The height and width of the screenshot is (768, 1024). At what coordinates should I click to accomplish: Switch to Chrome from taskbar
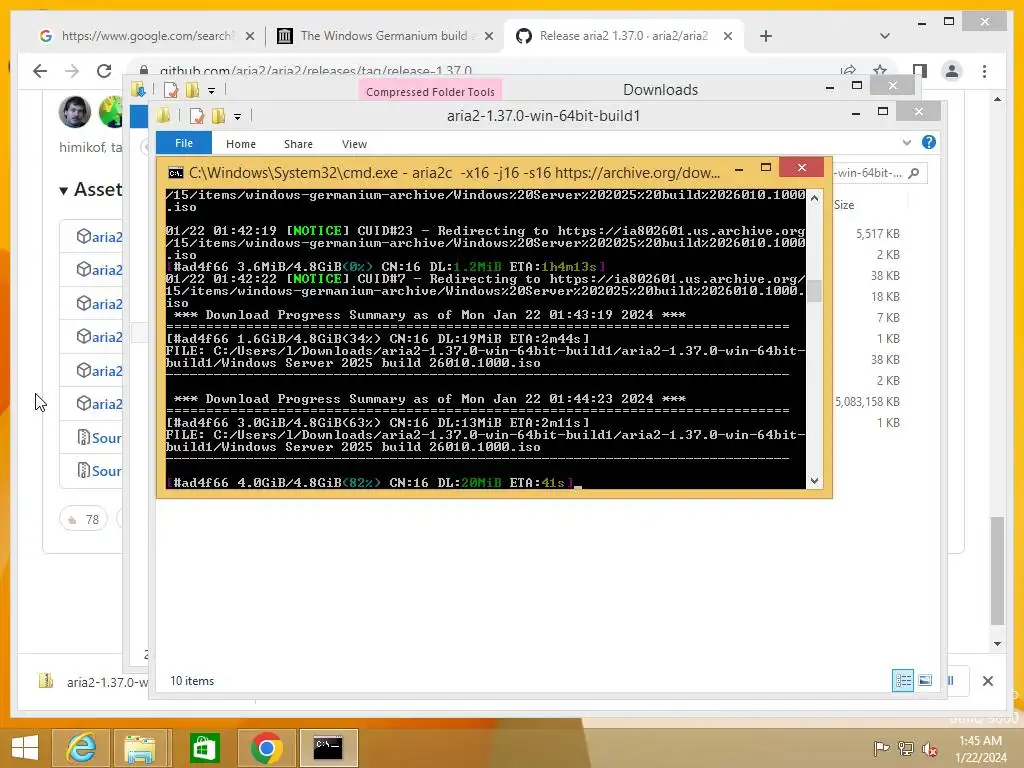[x=266, y=747]
